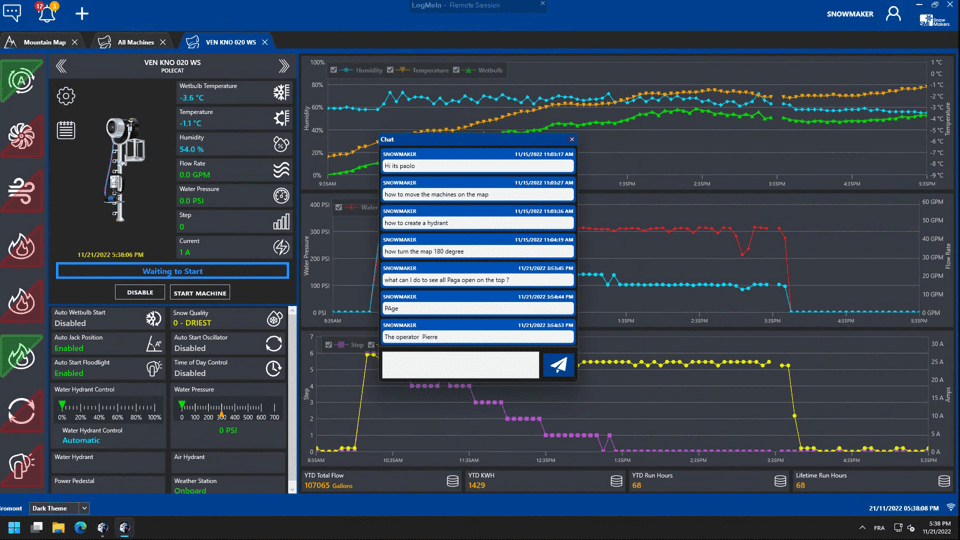The image size is (960, 540).
Task: Click the plus icon to add new
Action: pyautogui.click(x=82, y=14)
